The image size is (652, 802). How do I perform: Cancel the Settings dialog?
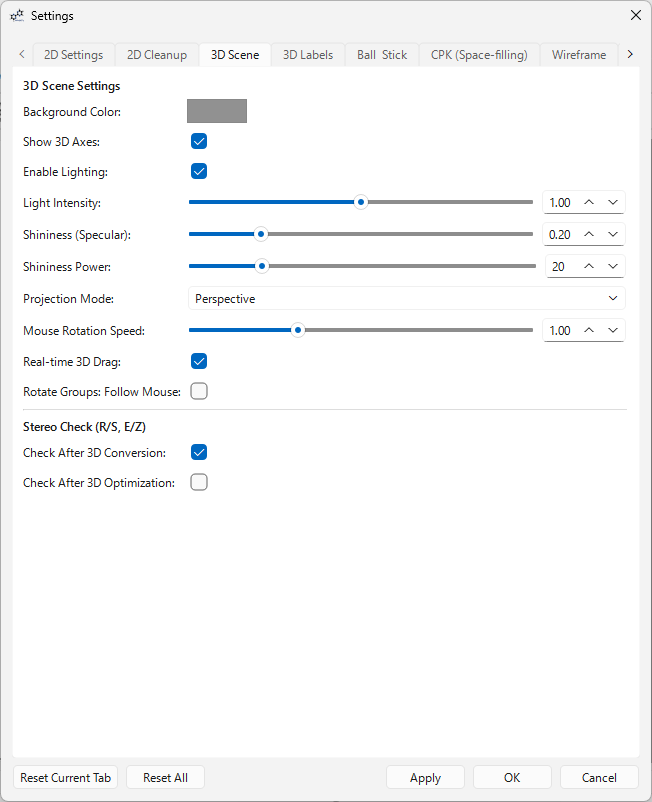tap(599, 777)
